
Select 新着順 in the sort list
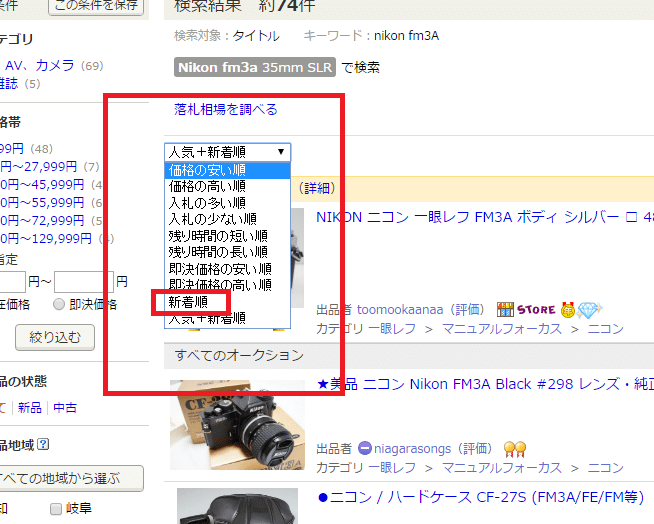coord(227,302)
